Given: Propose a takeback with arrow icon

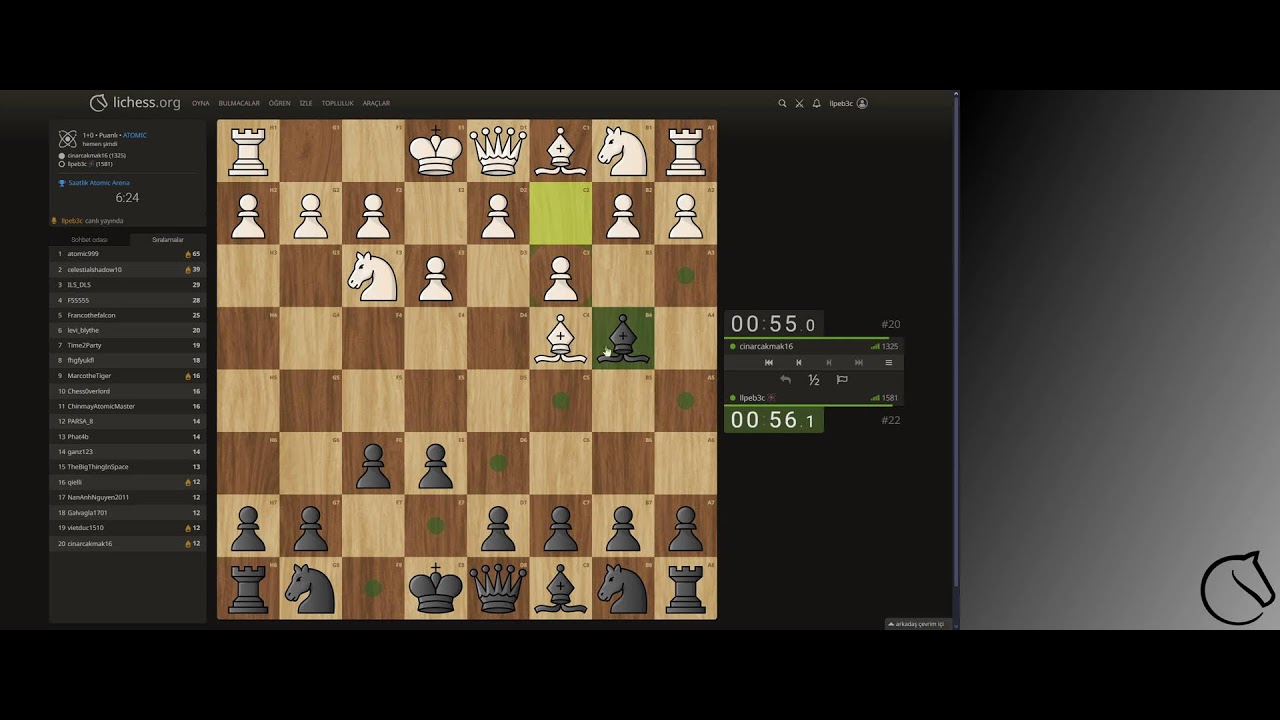Looking at the screenshot, I should 785,380.
